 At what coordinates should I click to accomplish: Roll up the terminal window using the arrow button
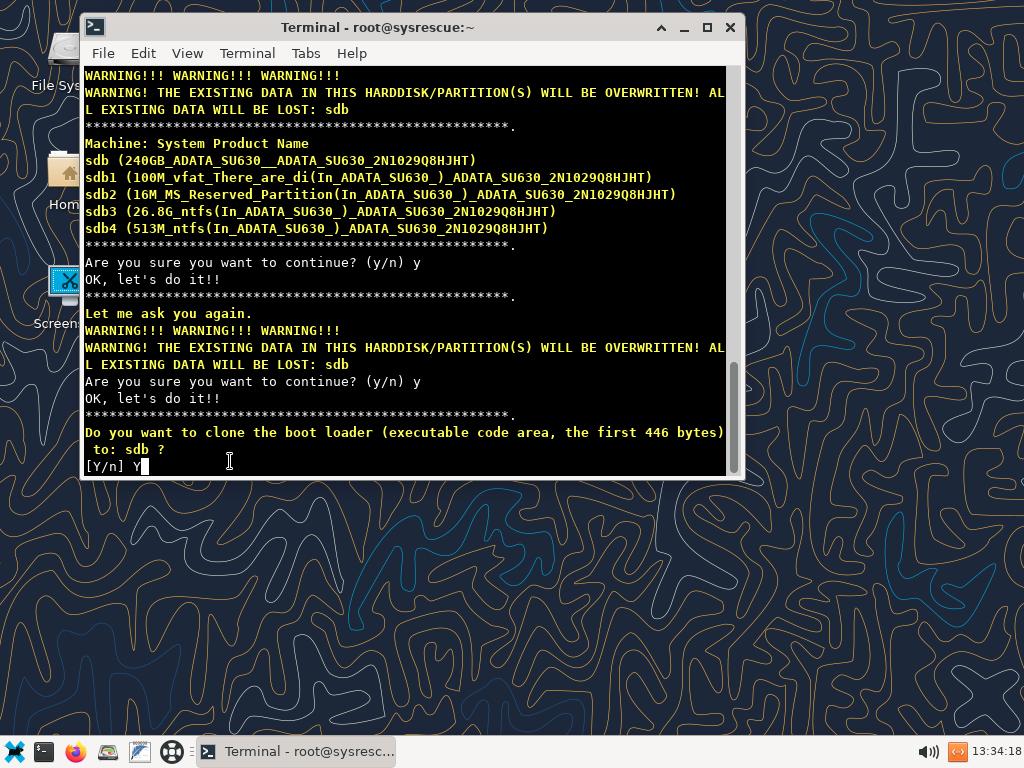click(661, 27)
